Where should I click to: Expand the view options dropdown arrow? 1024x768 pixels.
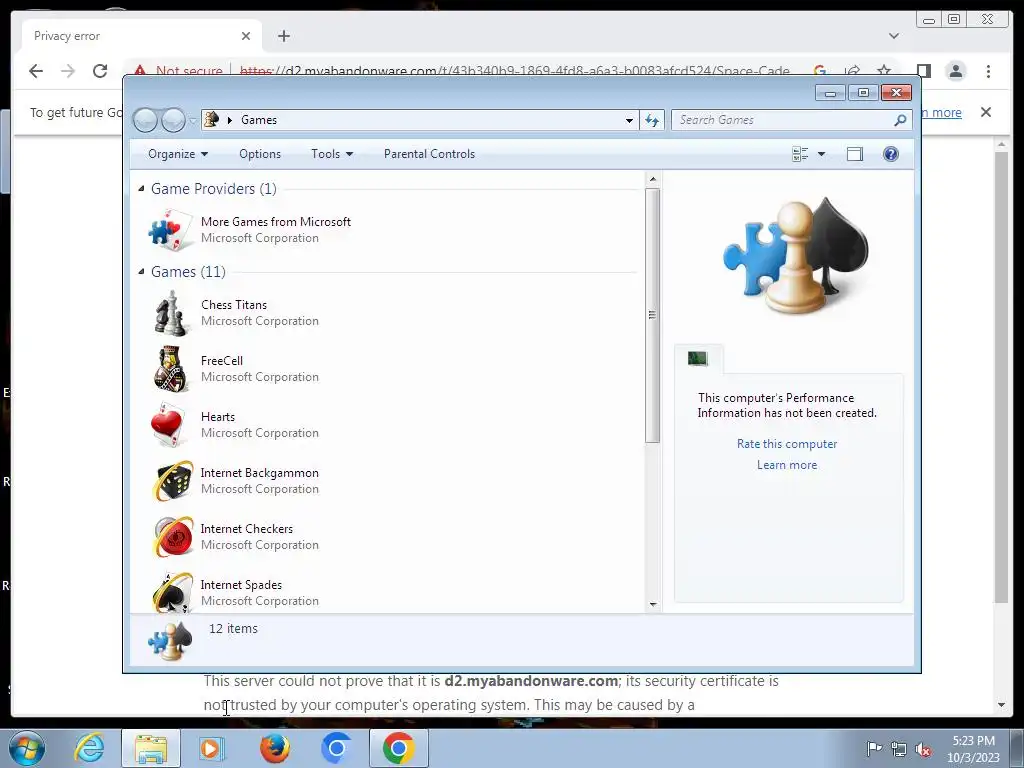822,154
